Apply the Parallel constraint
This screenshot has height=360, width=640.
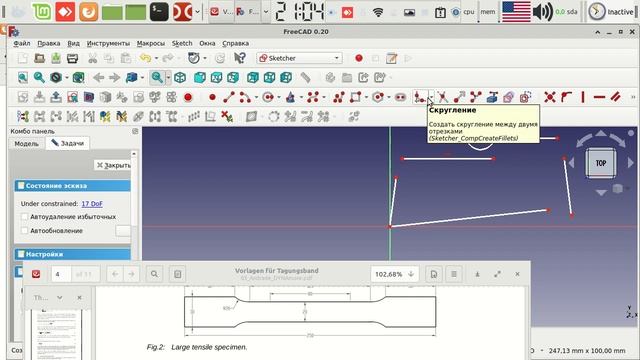[x=616, y=97]
